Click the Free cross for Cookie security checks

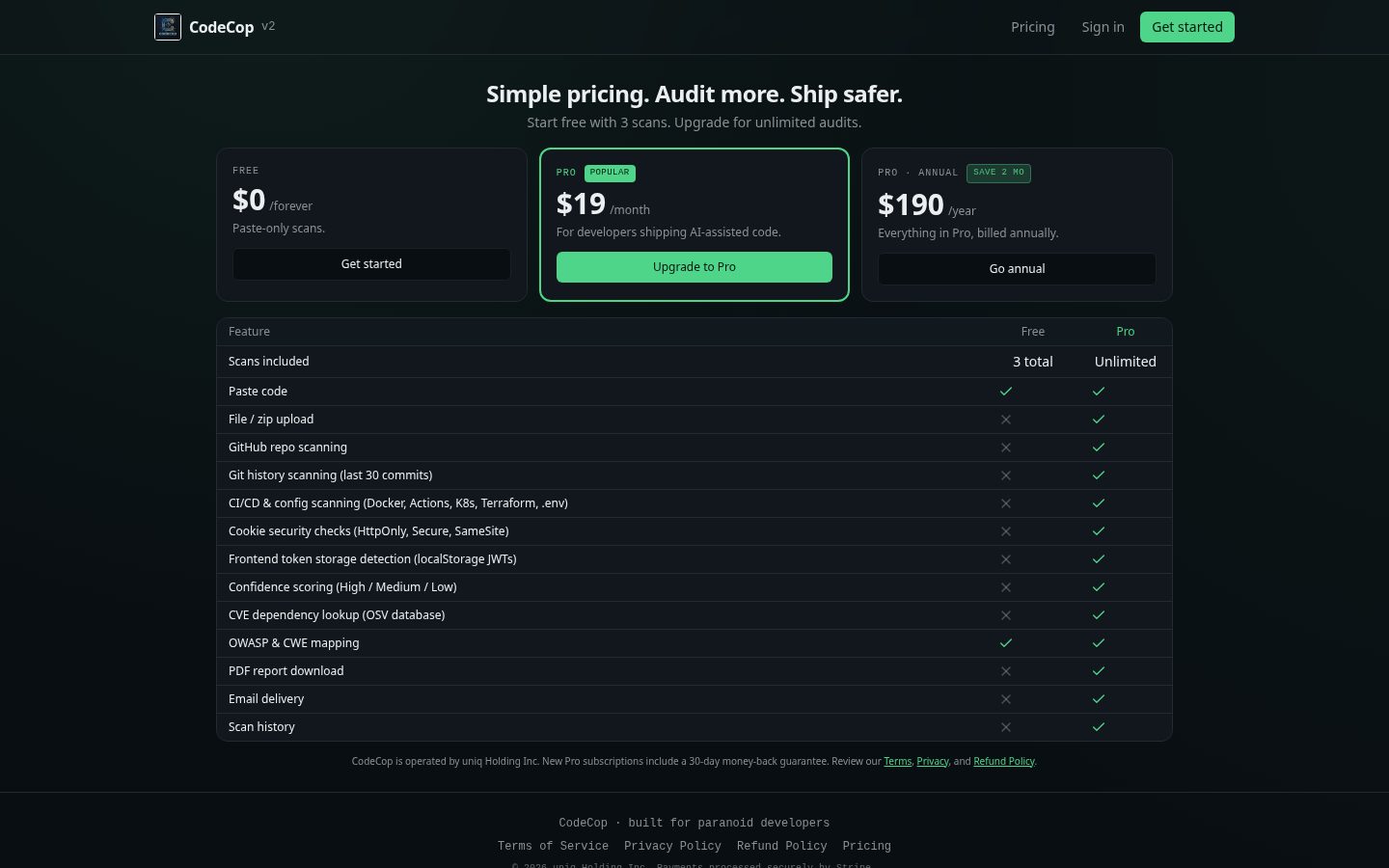click(1006, 531)
